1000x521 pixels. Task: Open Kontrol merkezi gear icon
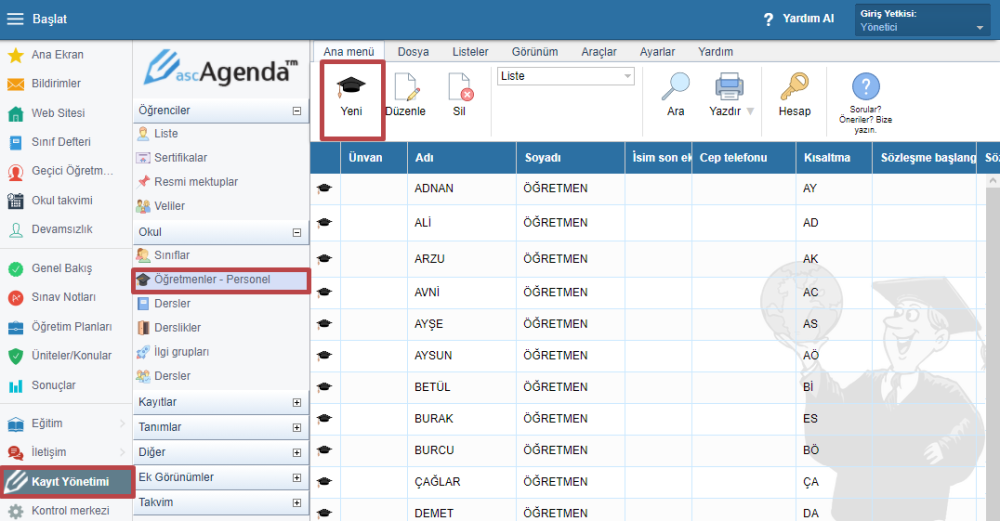(x=15, y=511)
